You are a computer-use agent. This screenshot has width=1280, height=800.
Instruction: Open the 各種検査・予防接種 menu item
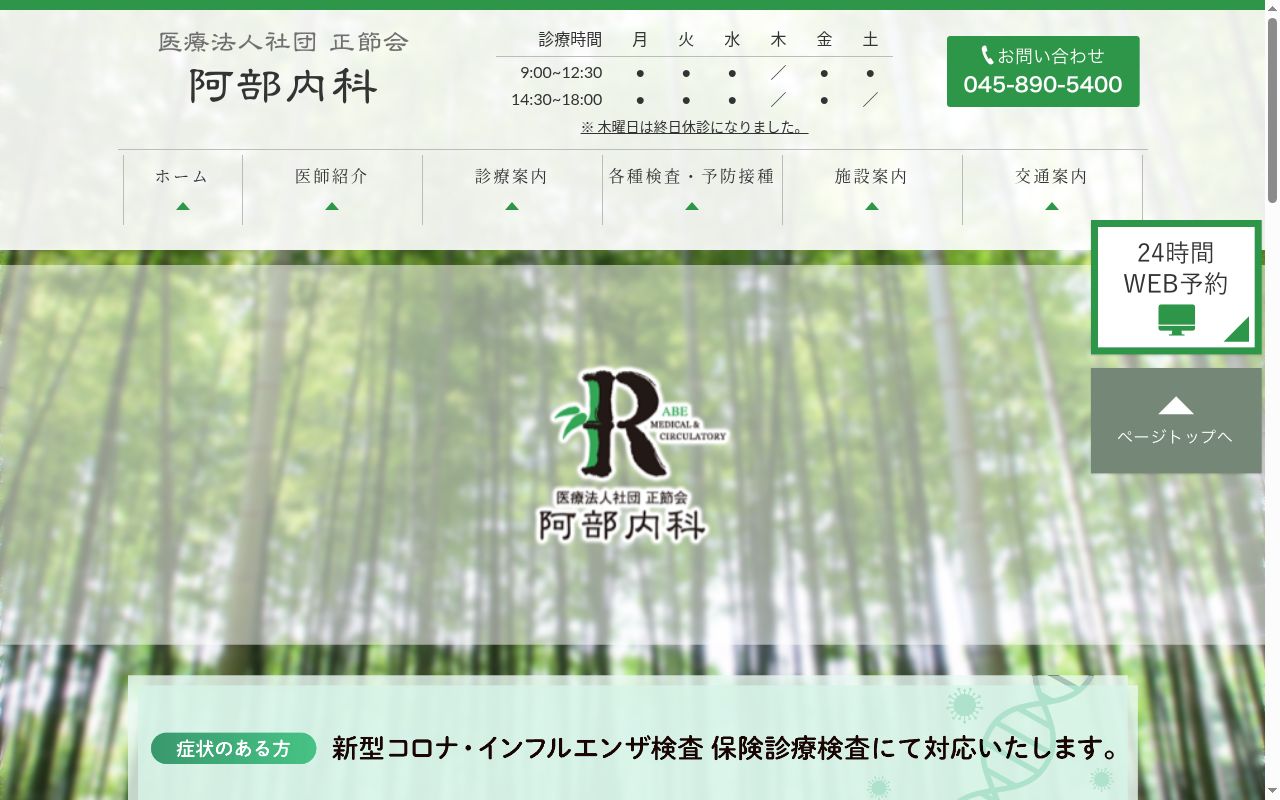coord(692,189)
